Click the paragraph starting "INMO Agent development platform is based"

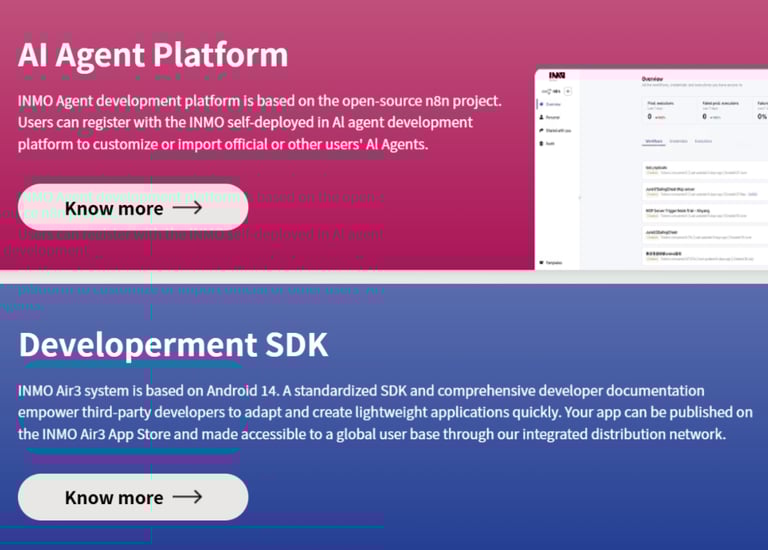coord(260,122)
